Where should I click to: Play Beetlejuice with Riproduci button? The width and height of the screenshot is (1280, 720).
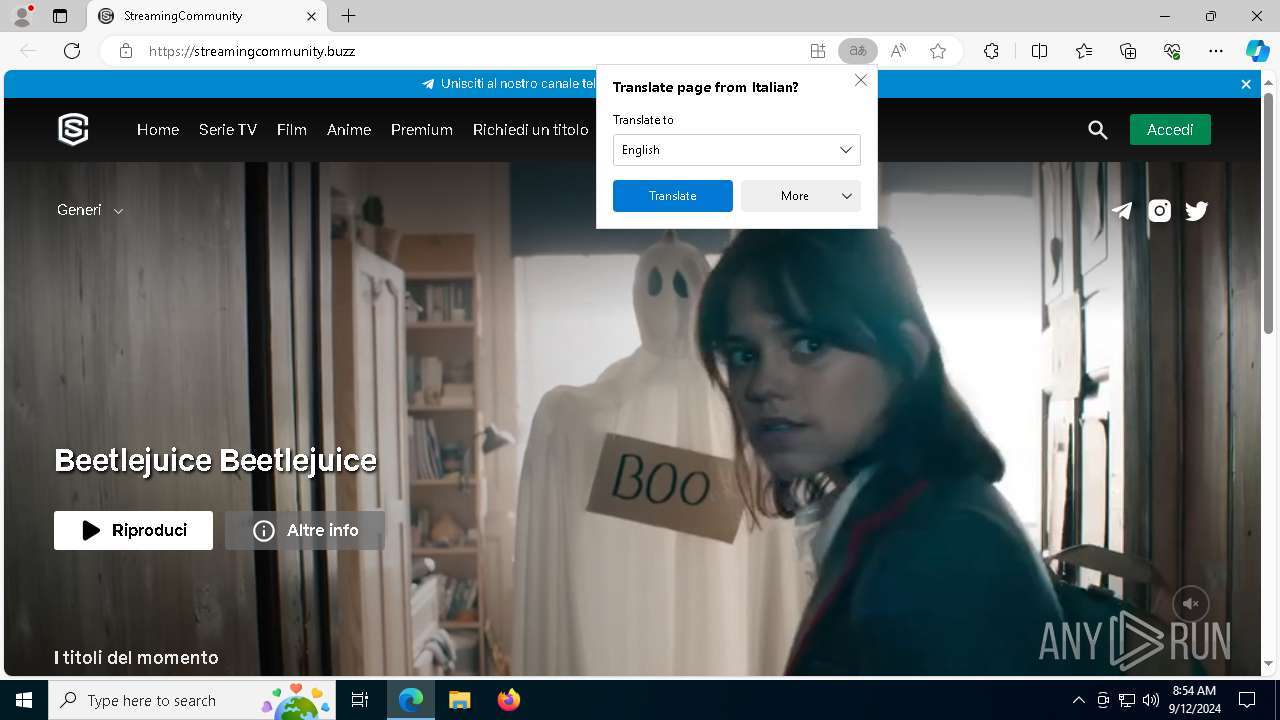click(133, 530)
